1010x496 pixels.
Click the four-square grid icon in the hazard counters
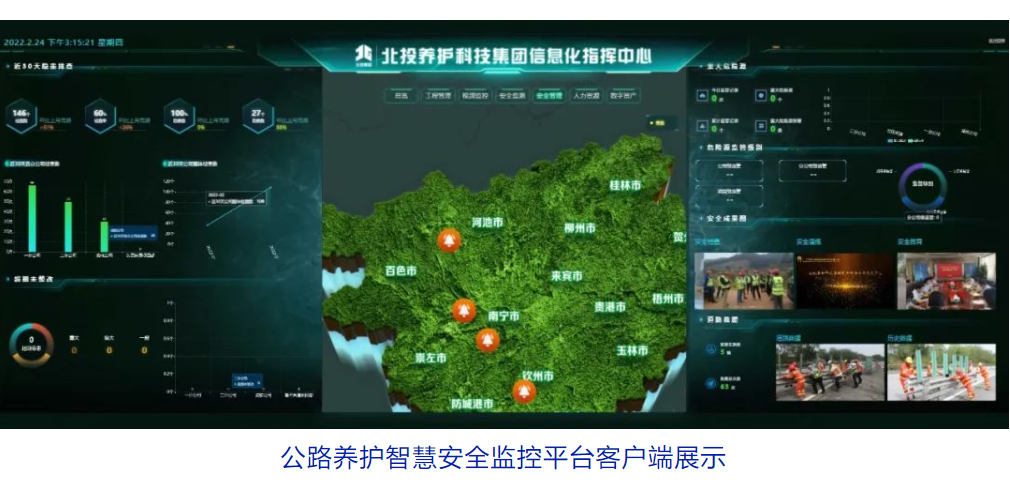(761, 126)
